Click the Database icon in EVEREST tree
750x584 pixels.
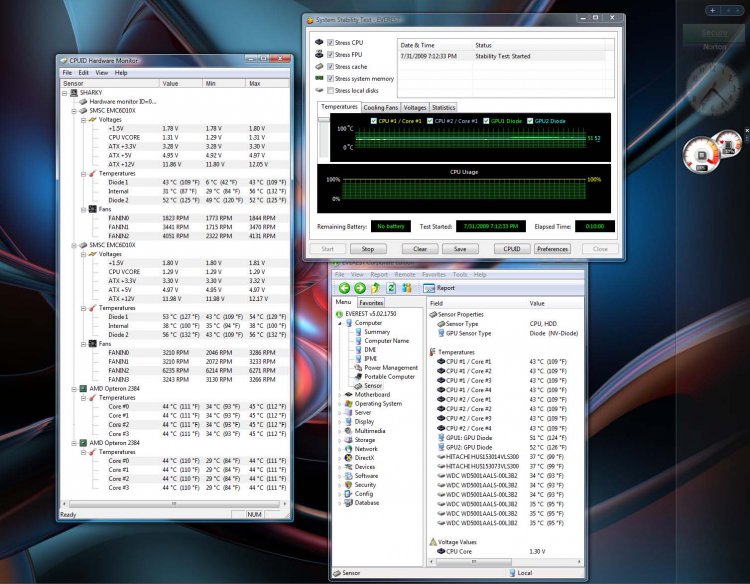pyautogui.click(x=349, y=503)
